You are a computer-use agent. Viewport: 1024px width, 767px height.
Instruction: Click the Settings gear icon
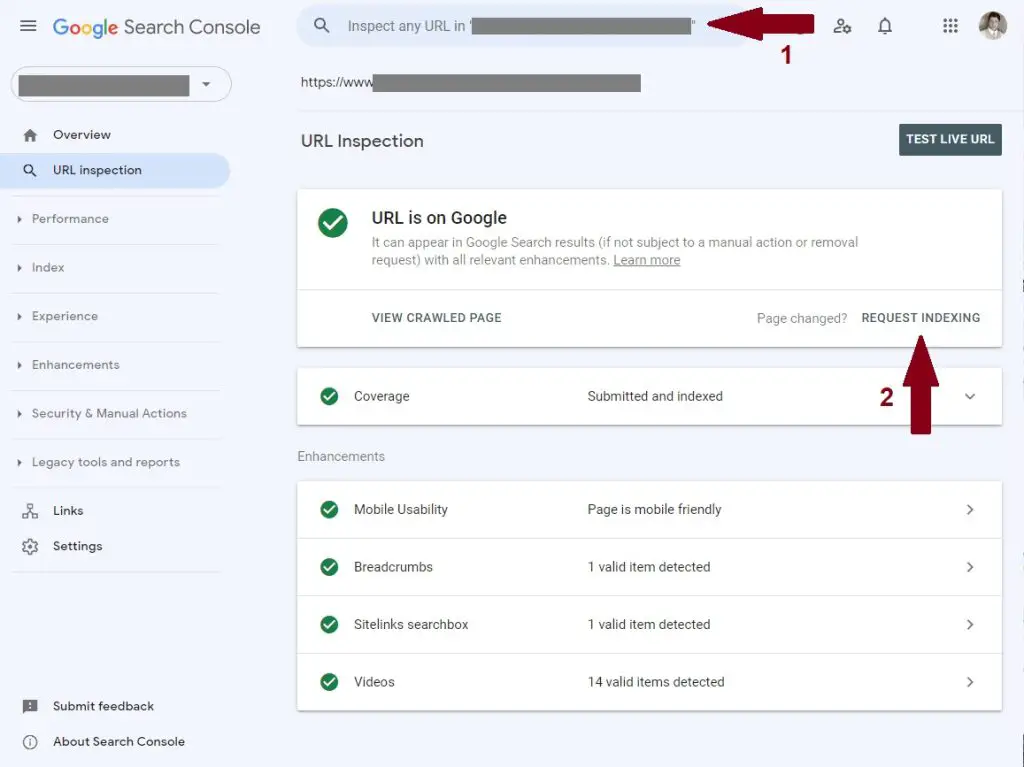click(30, 546)
